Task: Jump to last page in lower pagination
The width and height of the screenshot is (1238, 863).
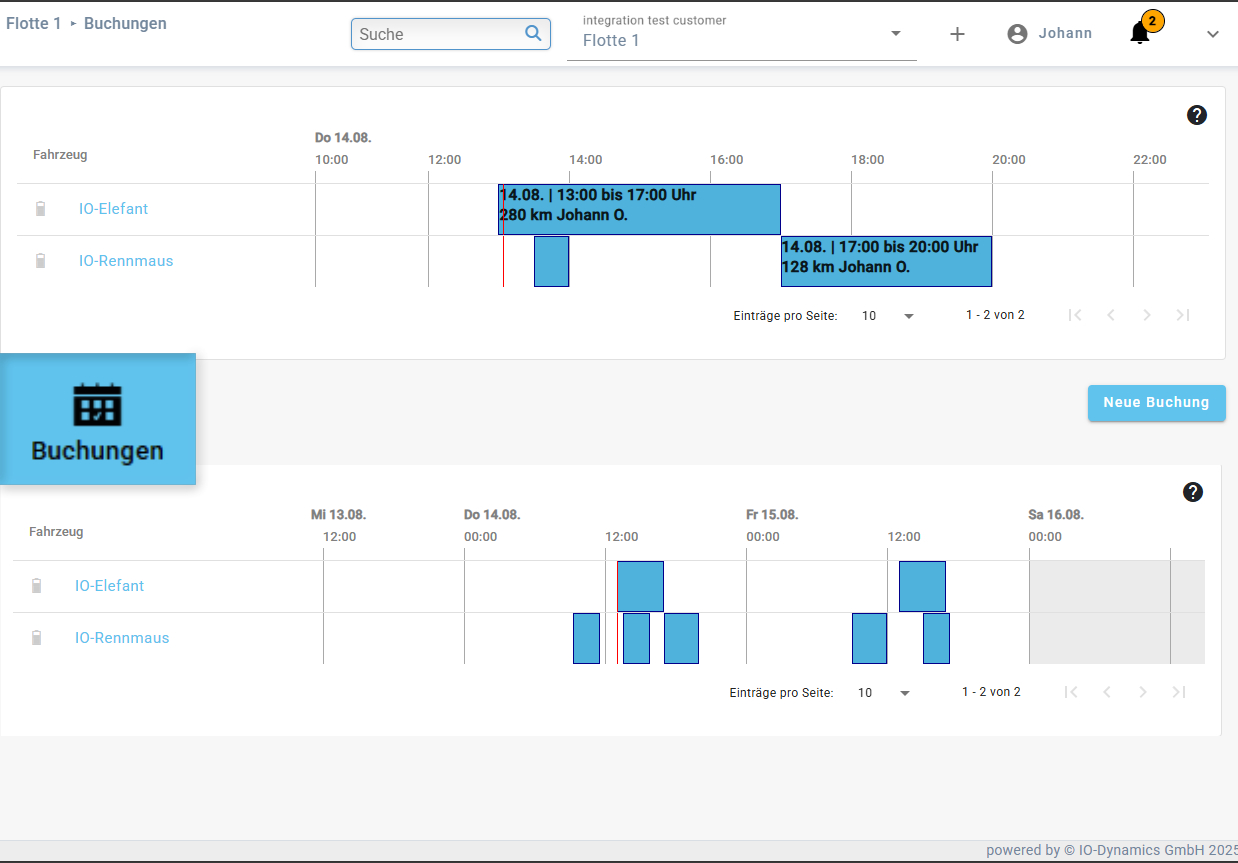Action: [1179, 692]
